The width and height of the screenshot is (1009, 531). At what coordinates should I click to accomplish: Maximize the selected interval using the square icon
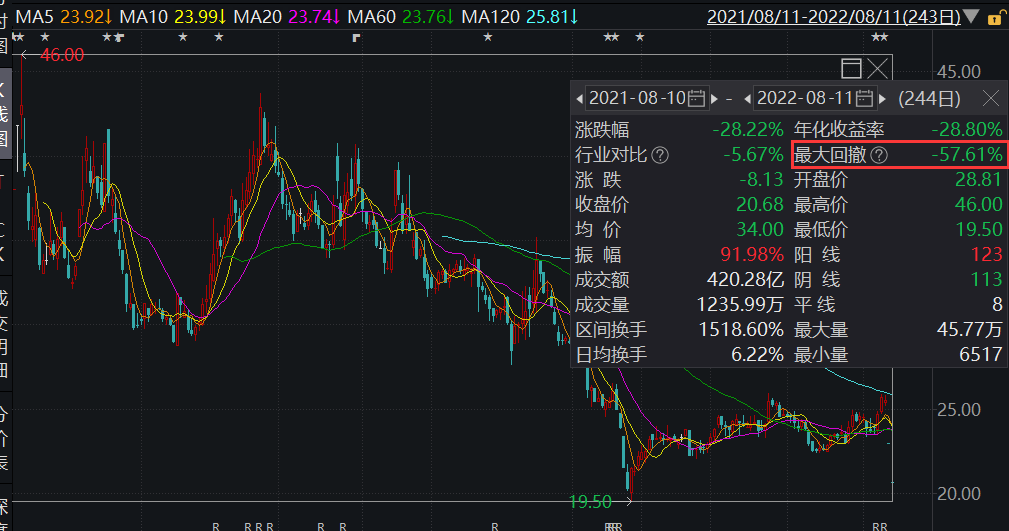coord(851,68)
